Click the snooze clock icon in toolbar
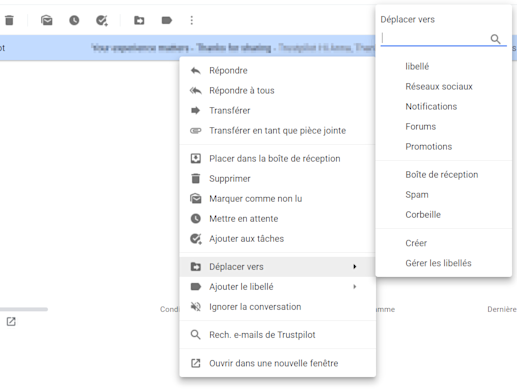 (x=74, y=20)
